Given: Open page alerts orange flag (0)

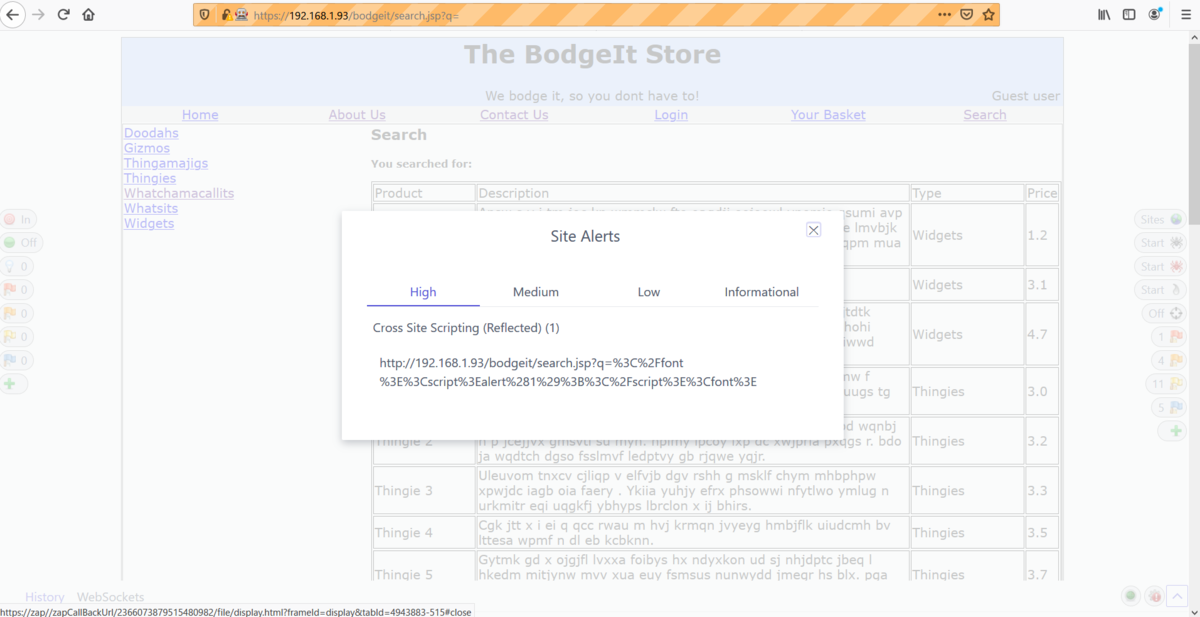Looking at the screenshot, I should [17, 313].
